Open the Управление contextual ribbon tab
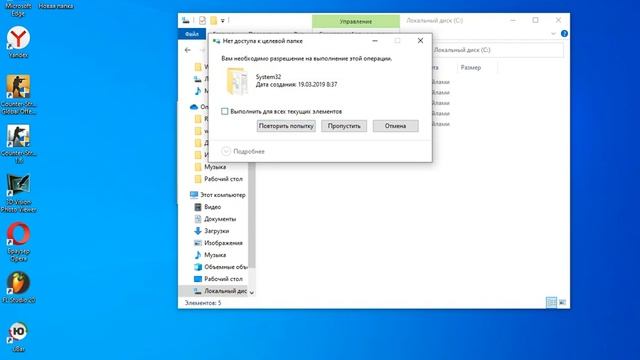Image resolution: width=640 pixels, height=360 pixels. (x=356, y=21)
